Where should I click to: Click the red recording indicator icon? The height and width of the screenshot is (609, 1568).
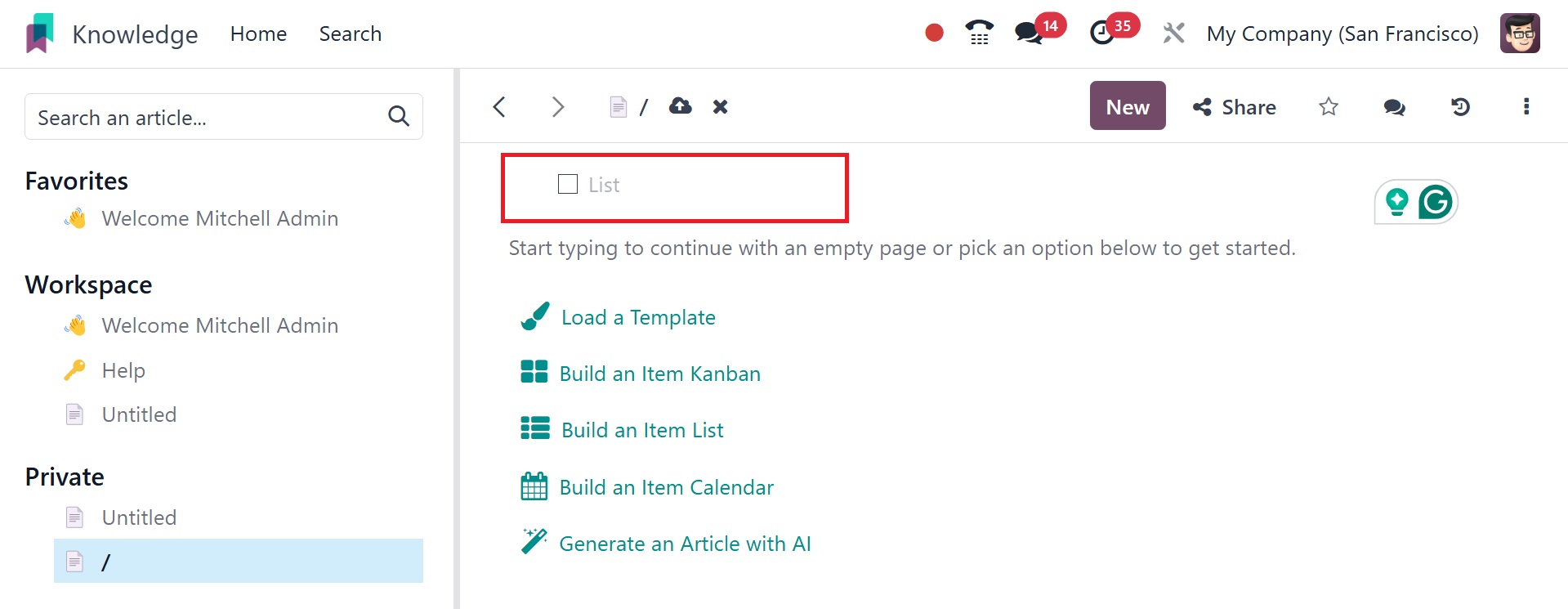pos(934,33)
